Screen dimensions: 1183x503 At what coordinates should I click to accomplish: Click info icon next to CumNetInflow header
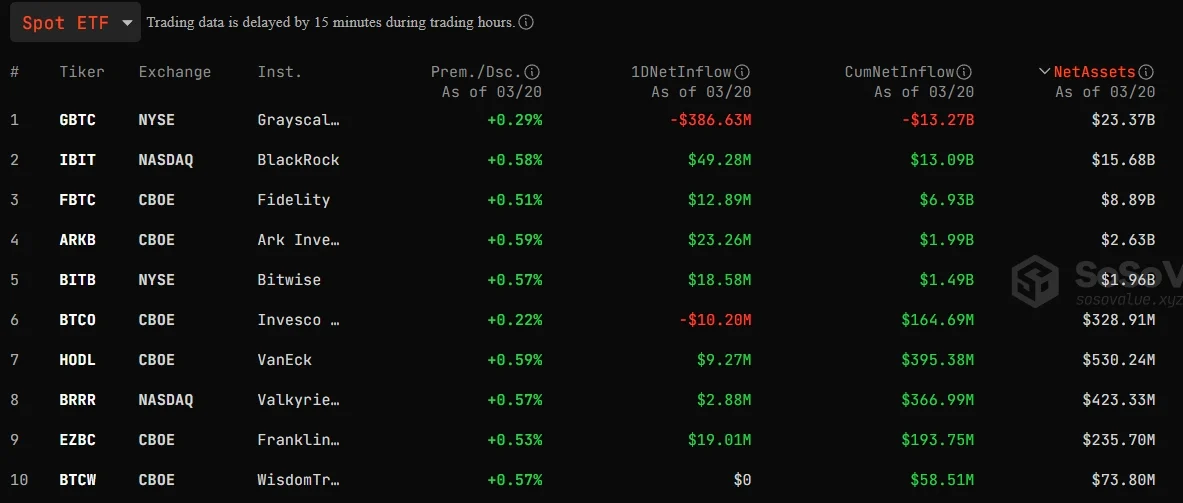pyautogui.click(x=964, y=72)
